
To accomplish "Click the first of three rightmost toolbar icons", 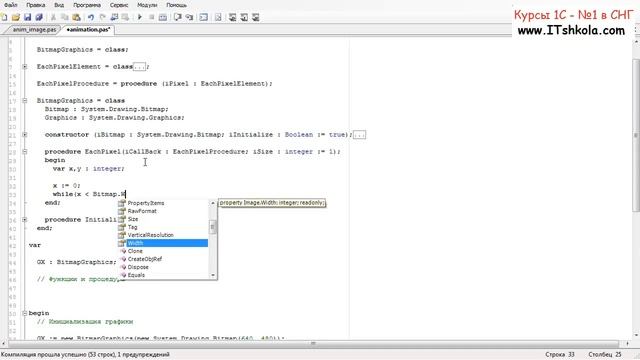I will pyautogui.click(x=232, y=17).
